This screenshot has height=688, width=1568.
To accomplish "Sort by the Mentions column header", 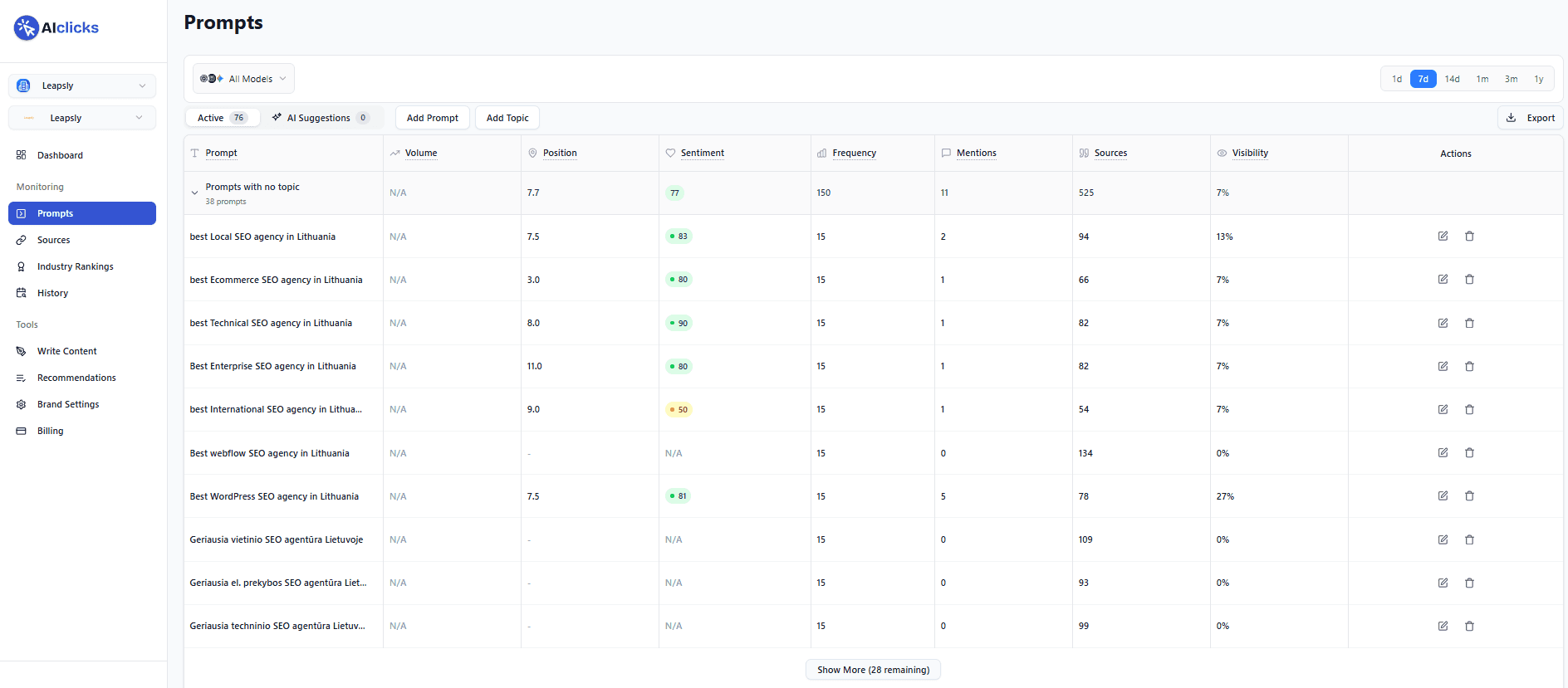I will pos(977,153).
